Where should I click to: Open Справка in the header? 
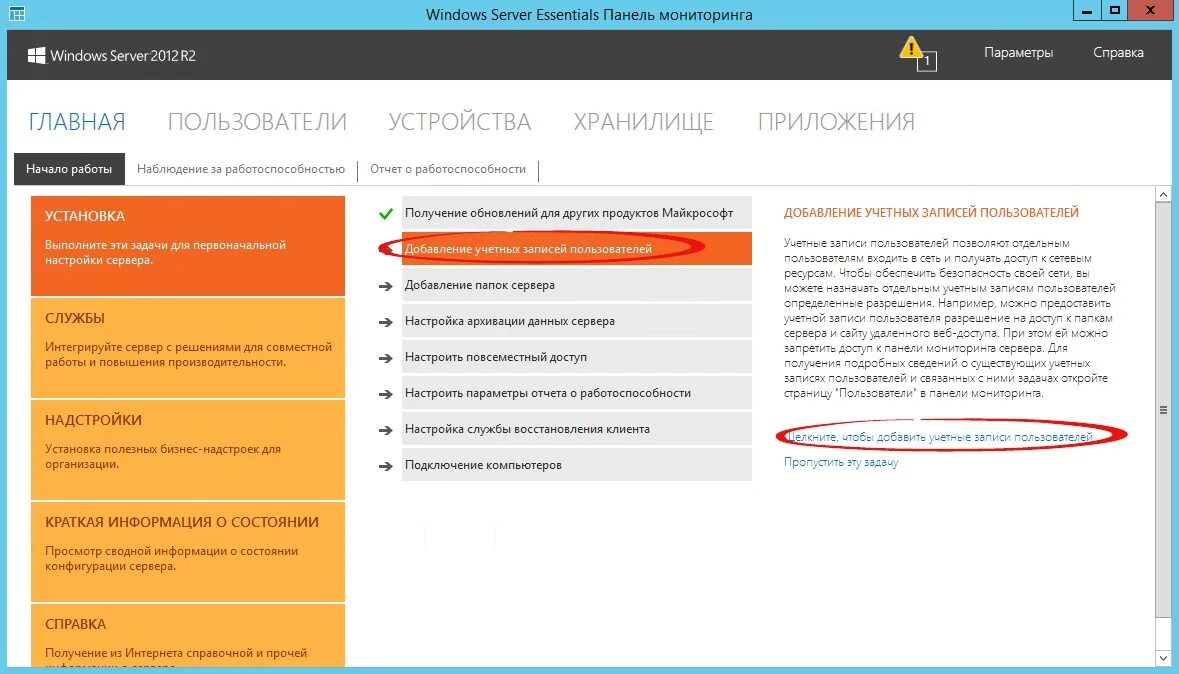(1118, 53)
